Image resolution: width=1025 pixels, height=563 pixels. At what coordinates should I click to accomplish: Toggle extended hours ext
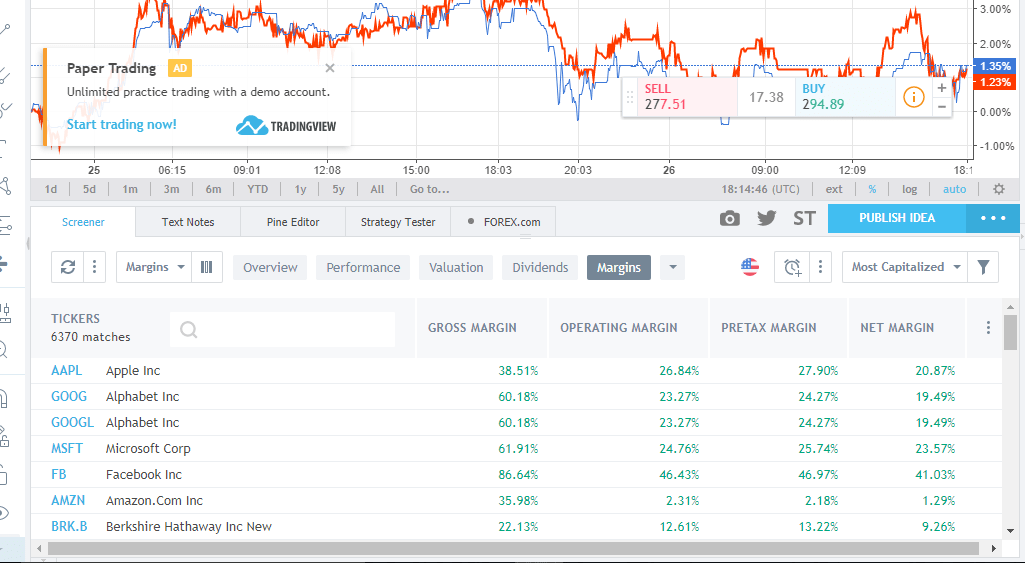click(x=833, y=189)
